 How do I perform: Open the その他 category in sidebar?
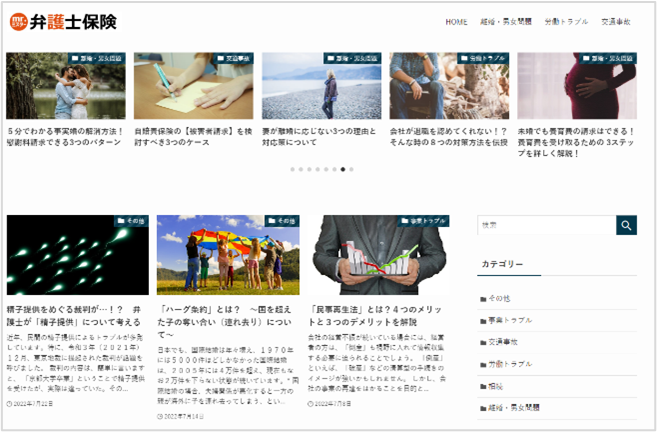pyautogui.click(x=499, y=298)
